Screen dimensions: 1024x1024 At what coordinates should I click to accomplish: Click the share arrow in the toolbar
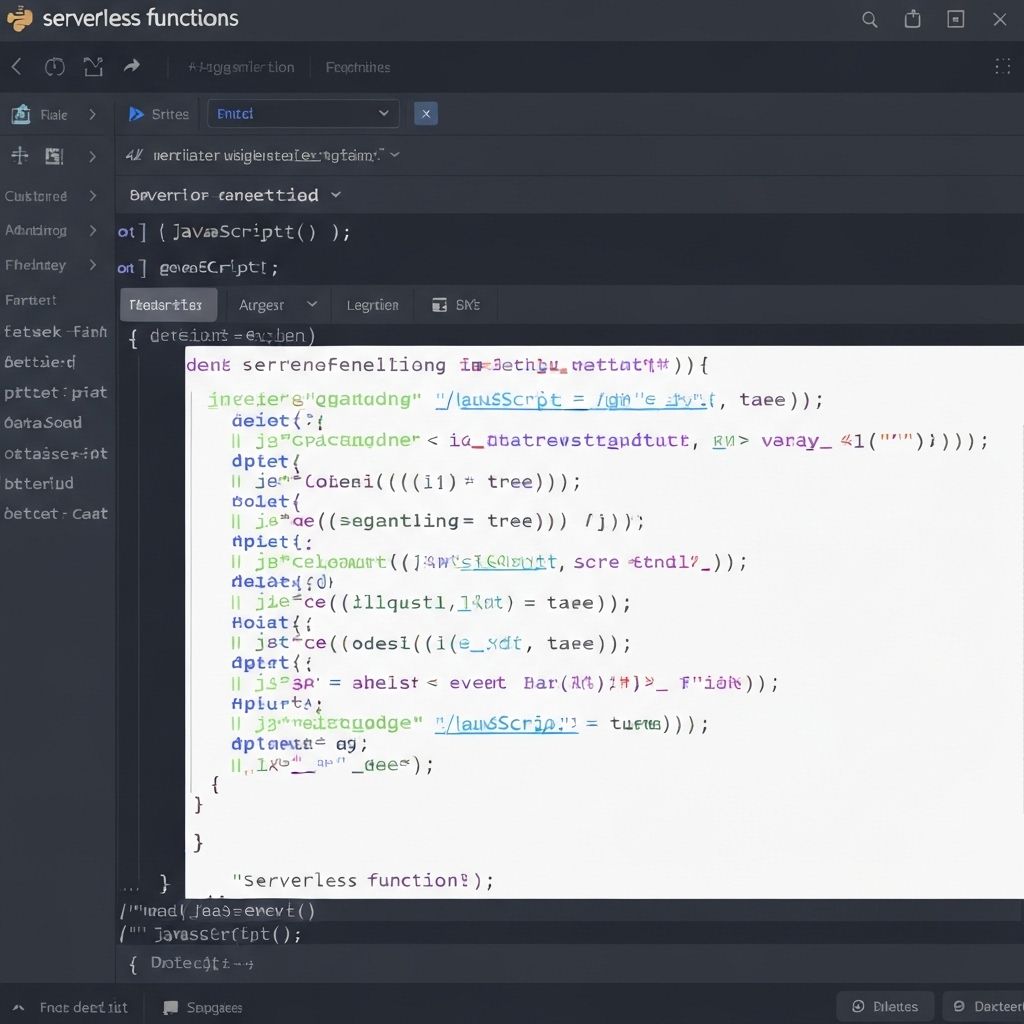coord(133,66)
